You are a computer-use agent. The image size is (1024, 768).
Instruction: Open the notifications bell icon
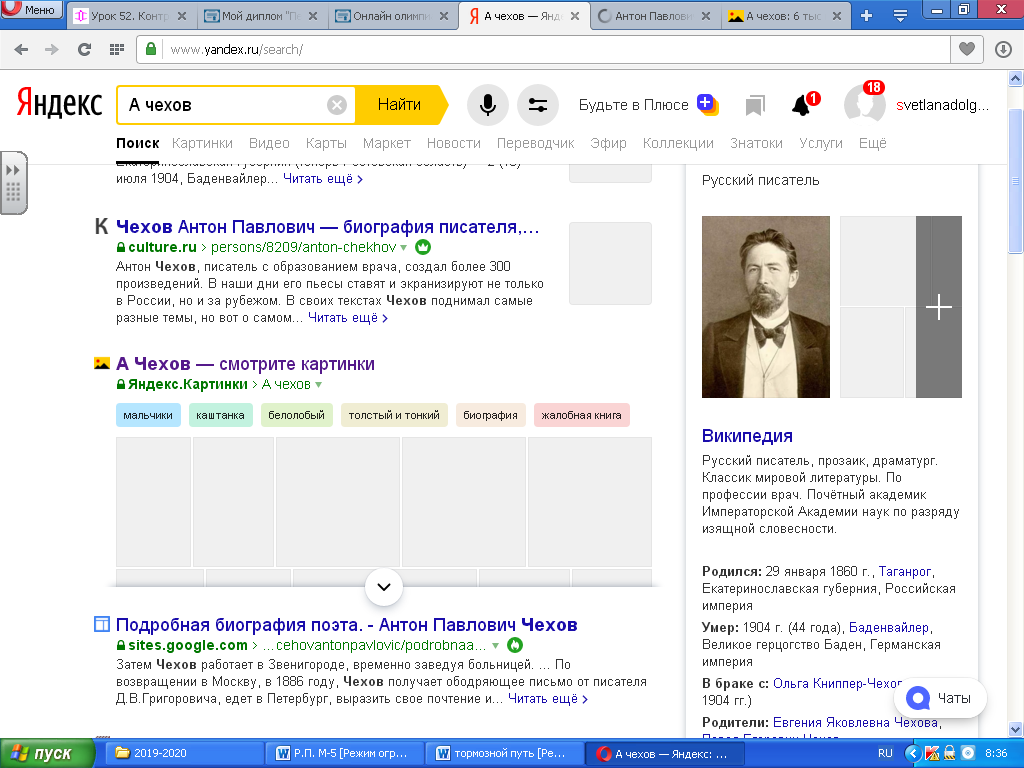click(x=801, y=105)
